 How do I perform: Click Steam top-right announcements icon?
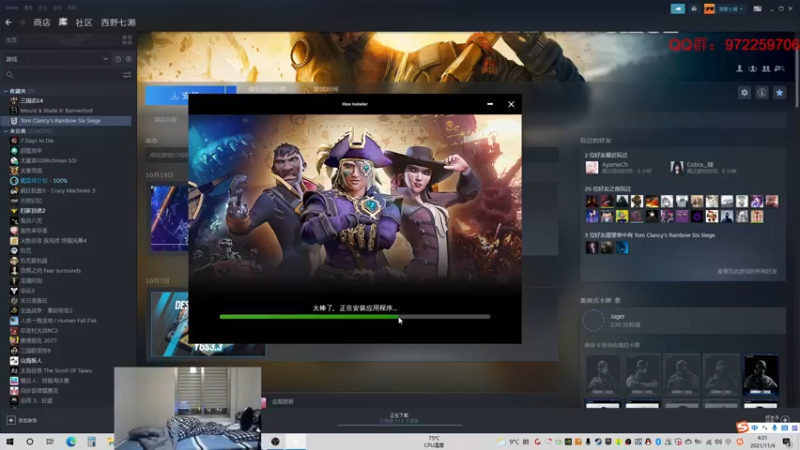(x=678, y=9)
